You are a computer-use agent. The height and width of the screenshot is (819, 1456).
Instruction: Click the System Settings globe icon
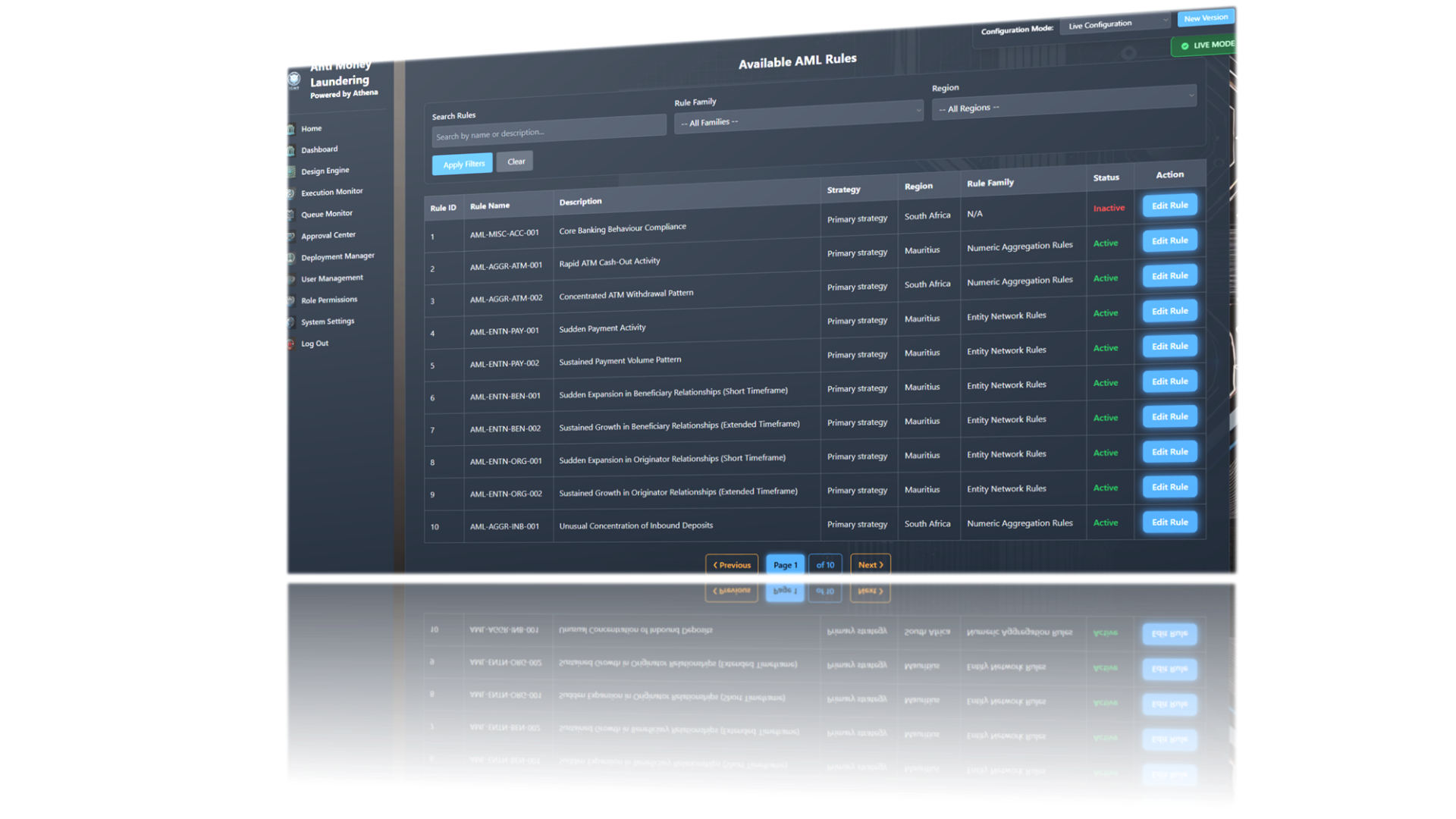(290, 322)
